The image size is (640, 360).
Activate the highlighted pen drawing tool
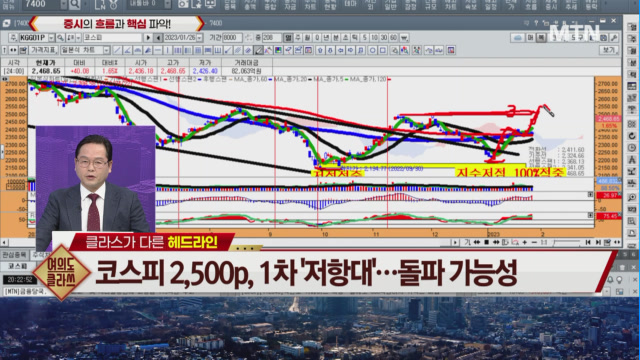[258, 50]
